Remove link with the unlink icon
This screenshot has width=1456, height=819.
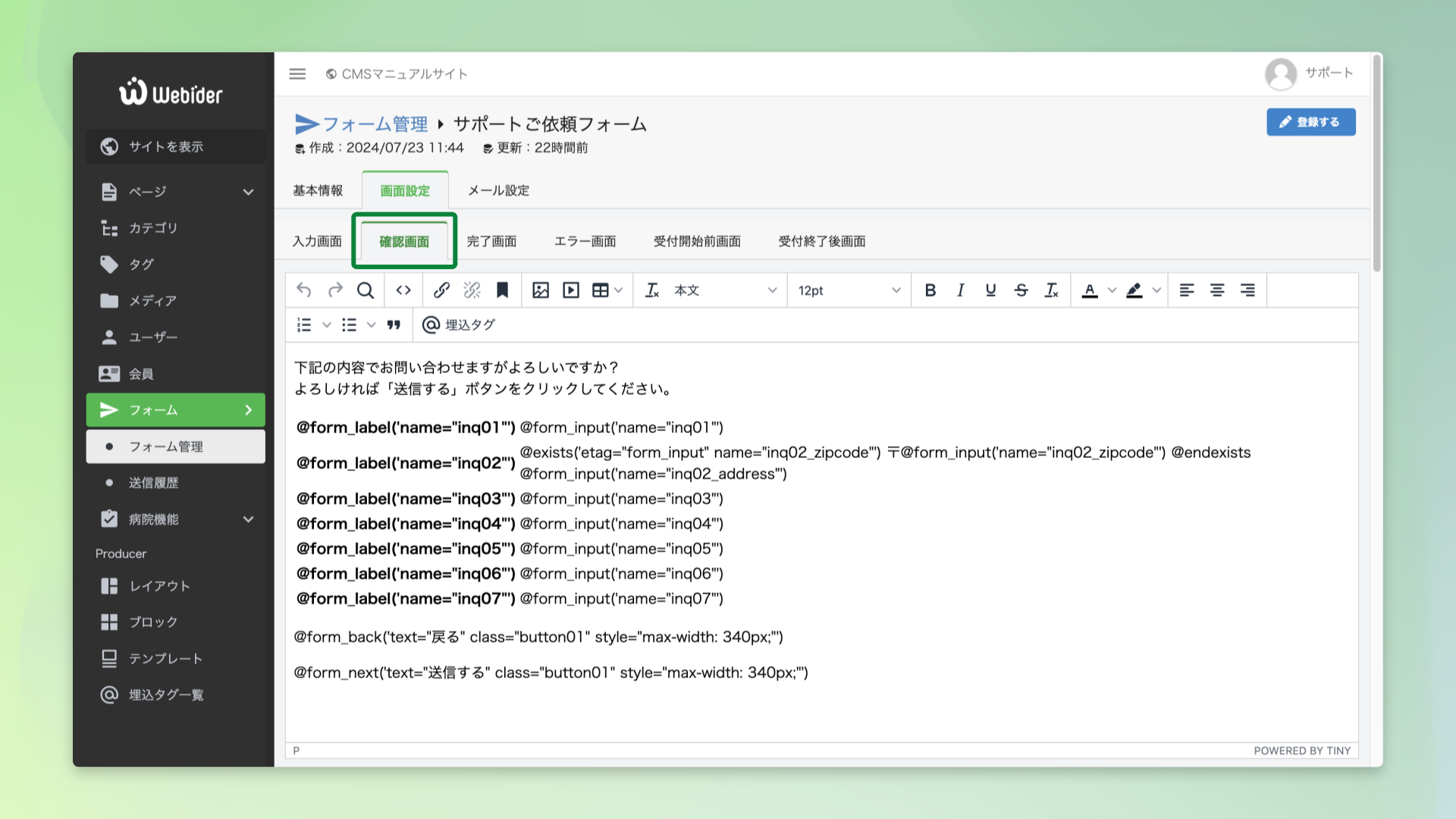[472, 290]
